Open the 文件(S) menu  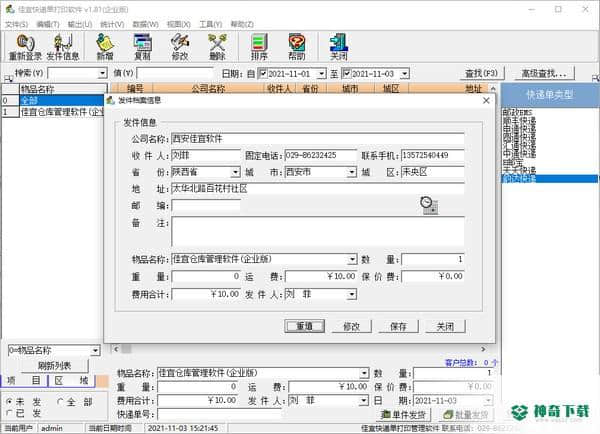16,24
